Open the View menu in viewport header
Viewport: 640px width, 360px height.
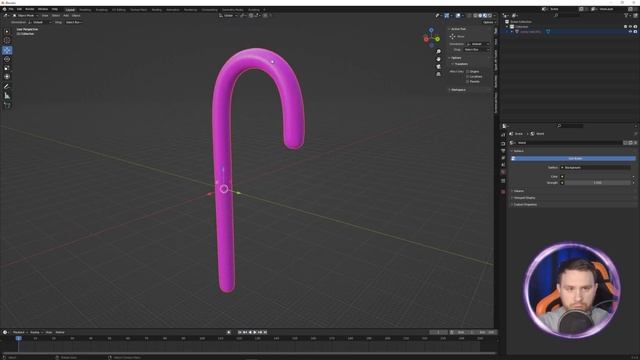[45, 16]
